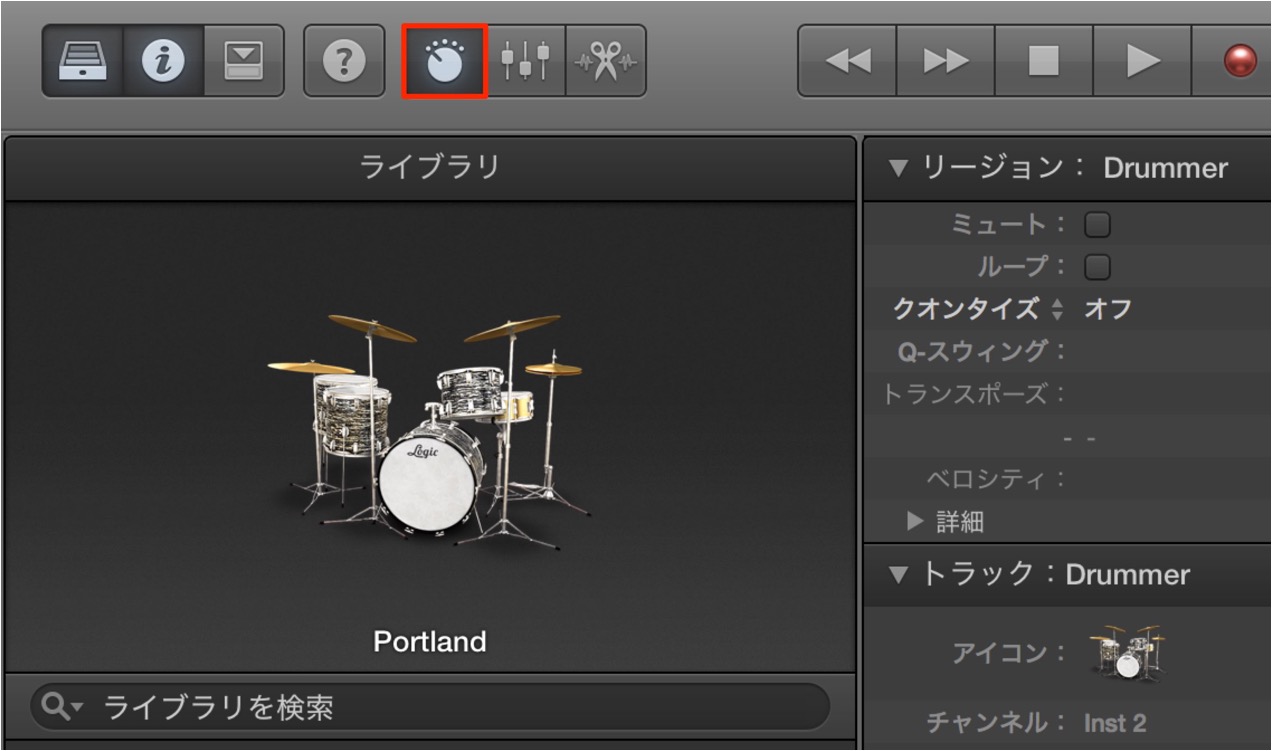
Task: Open the Editors scissors button
Action: click(606, 61)
